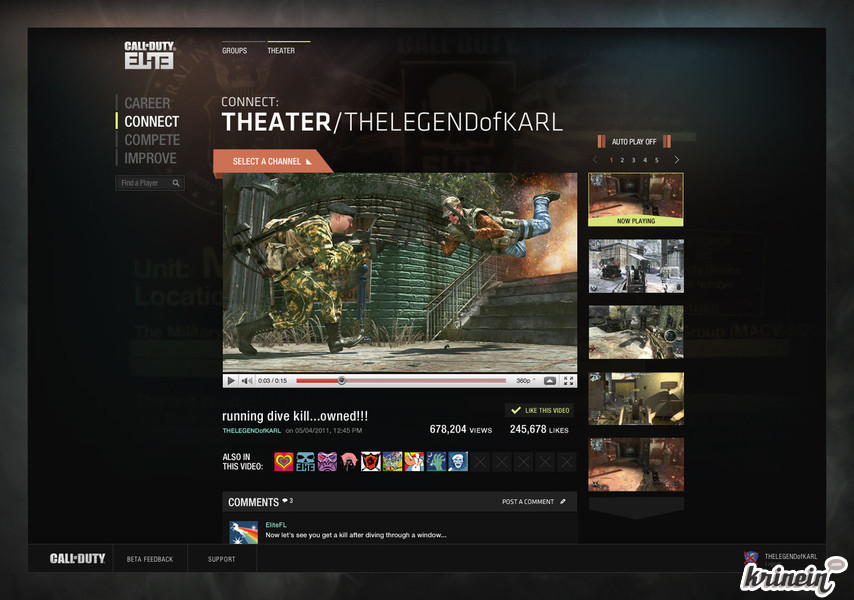Click the pink heart avatar under Also In This Video
Screen dimensions: 854x600
point(282,461)
